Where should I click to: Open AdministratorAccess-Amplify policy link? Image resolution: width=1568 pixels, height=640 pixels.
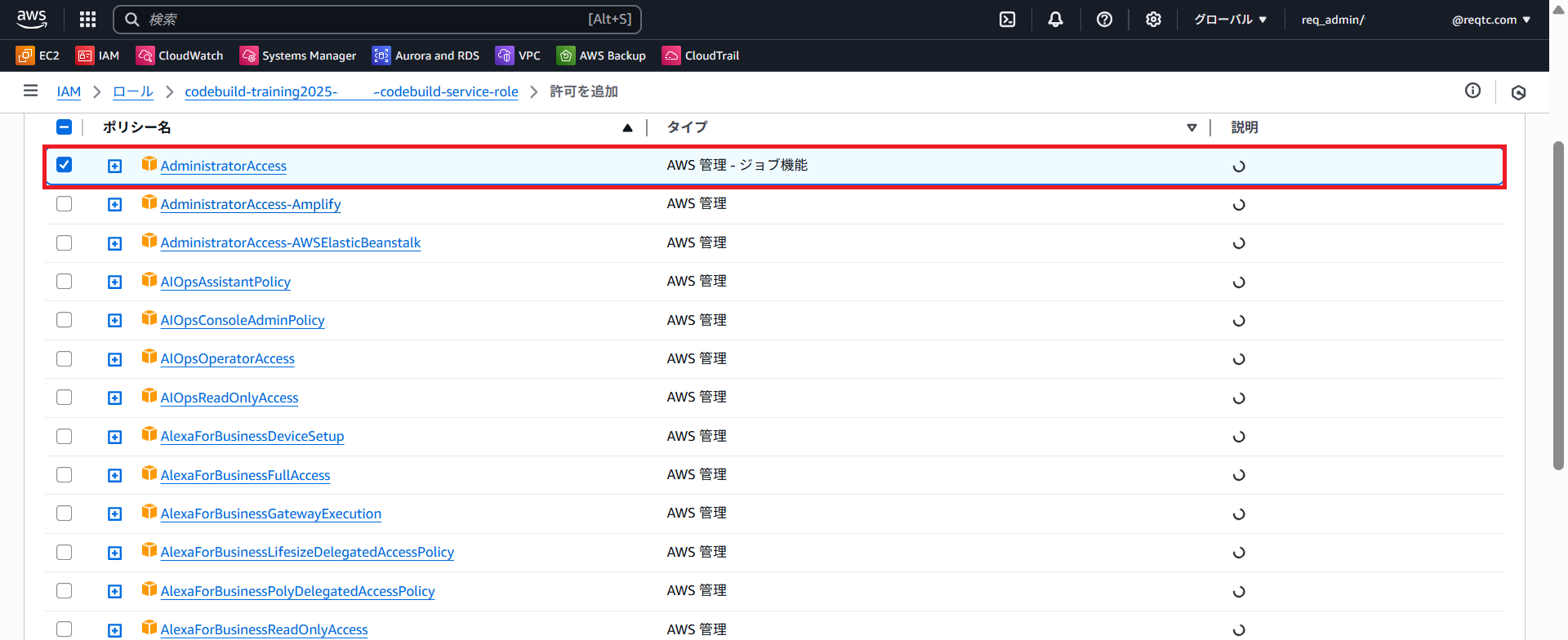click(251, 204)
